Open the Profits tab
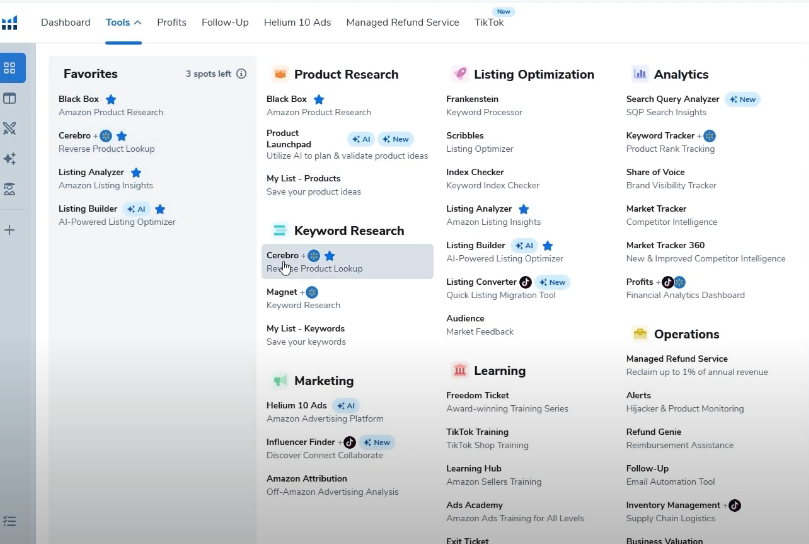Screen dimensions: 809x544 point(171,22)
